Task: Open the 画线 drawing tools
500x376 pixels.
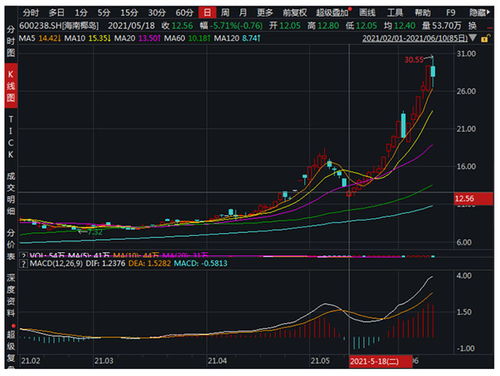Action: pos(367,13)
